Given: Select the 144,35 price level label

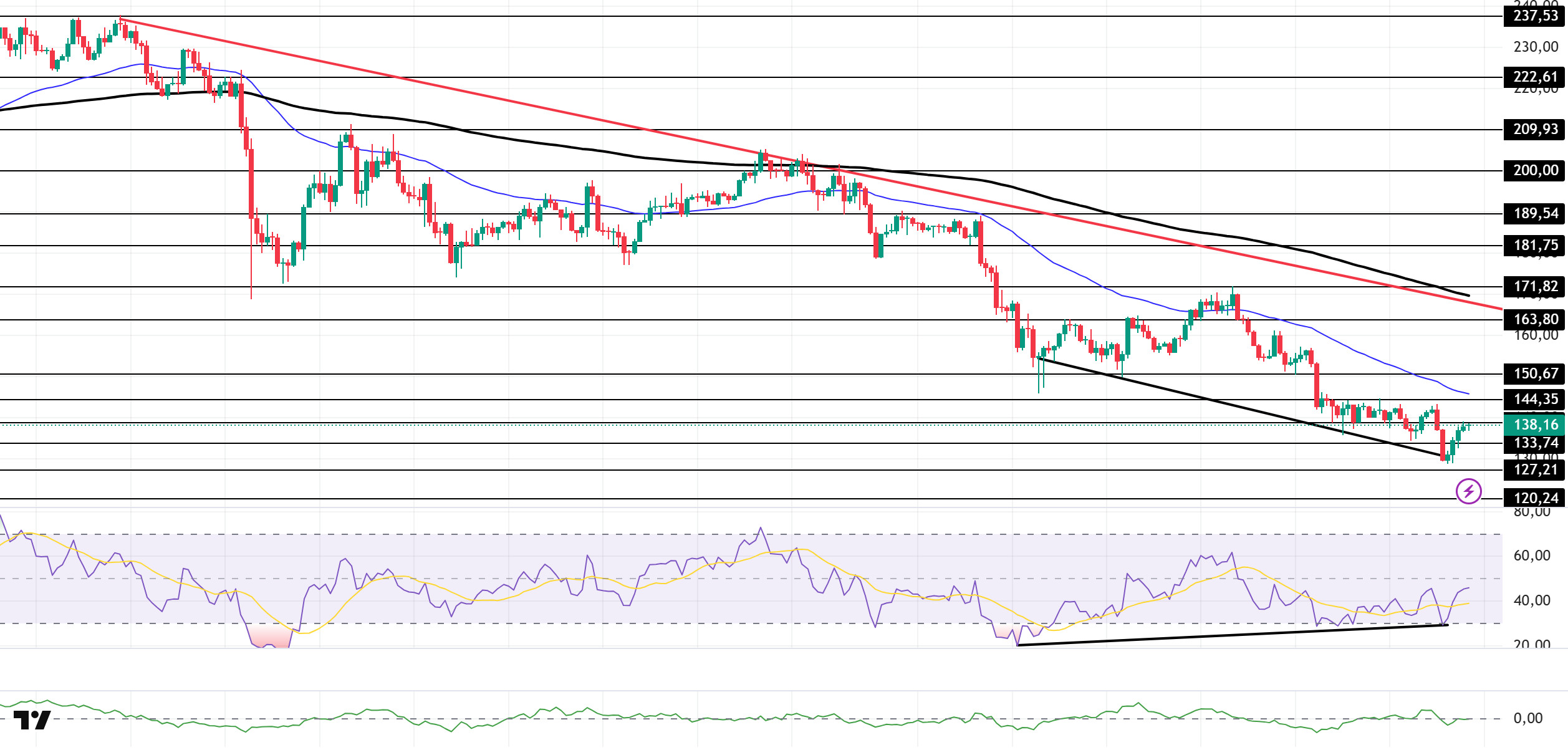Looking at the screenshot, I should click(x=1535, y=399).
